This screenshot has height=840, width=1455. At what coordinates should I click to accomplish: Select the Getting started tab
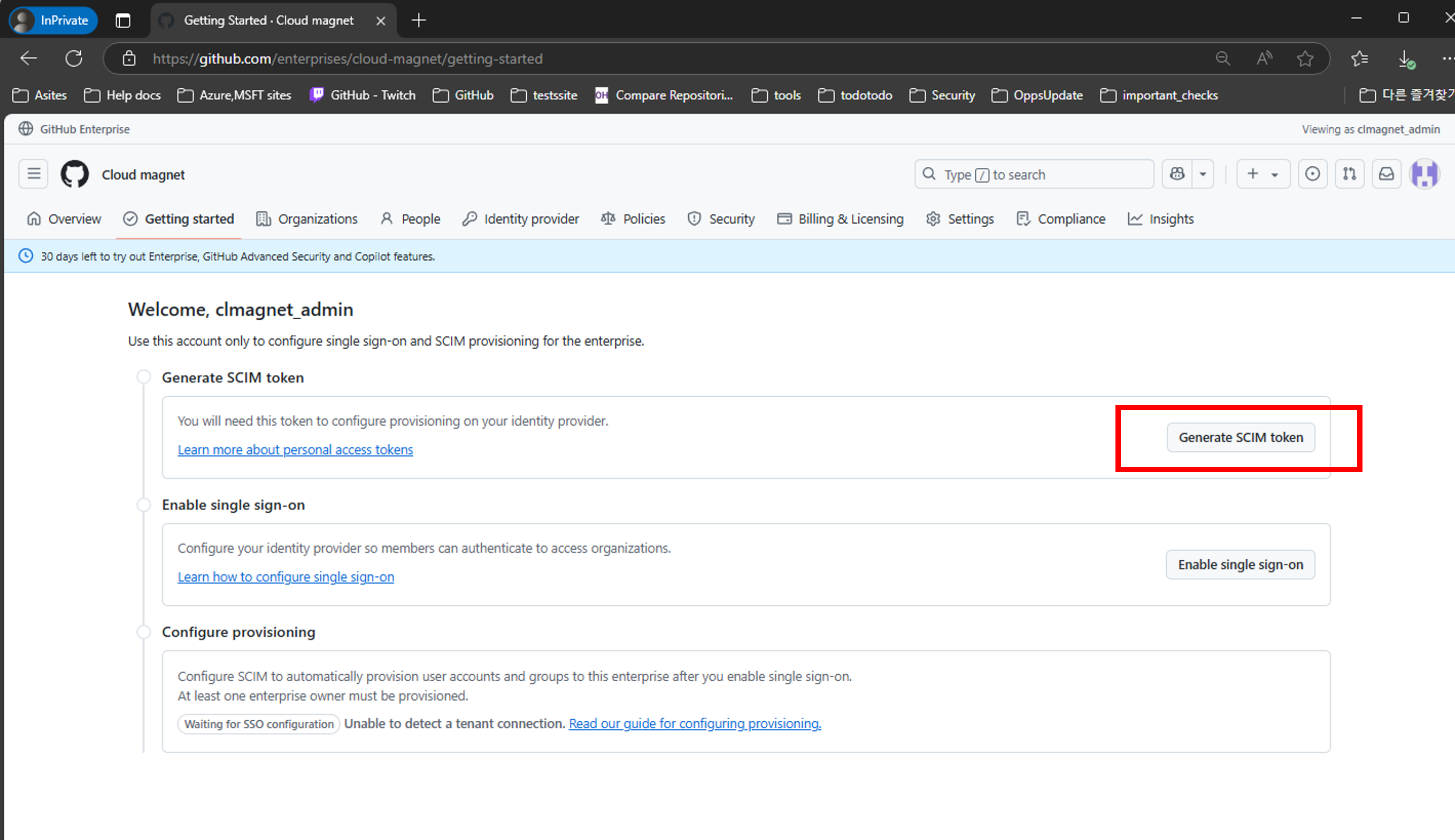[179, 219]
